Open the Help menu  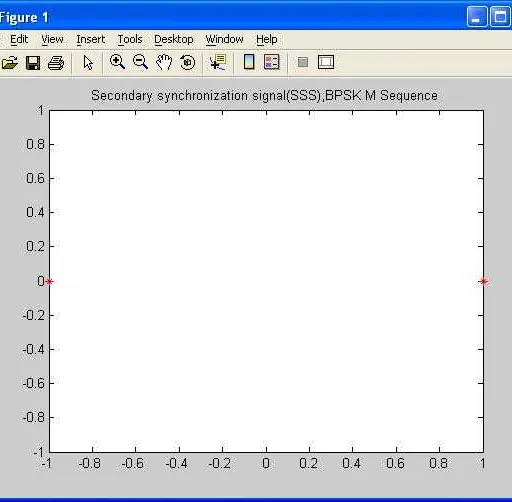click(267, 39)
